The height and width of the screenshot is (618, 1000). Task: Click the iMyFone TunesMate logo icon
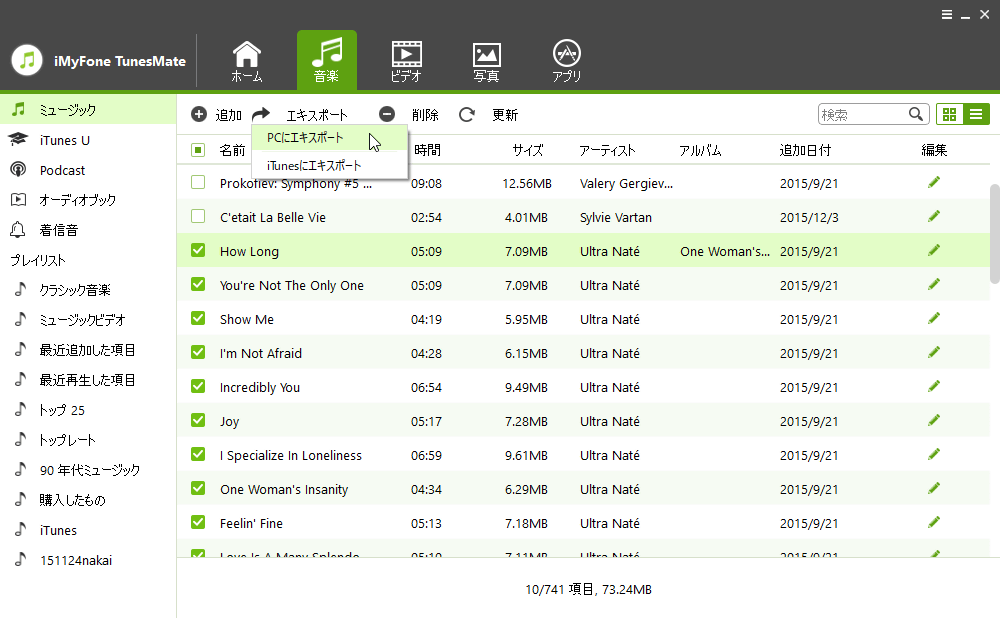[x=27, y=61]
